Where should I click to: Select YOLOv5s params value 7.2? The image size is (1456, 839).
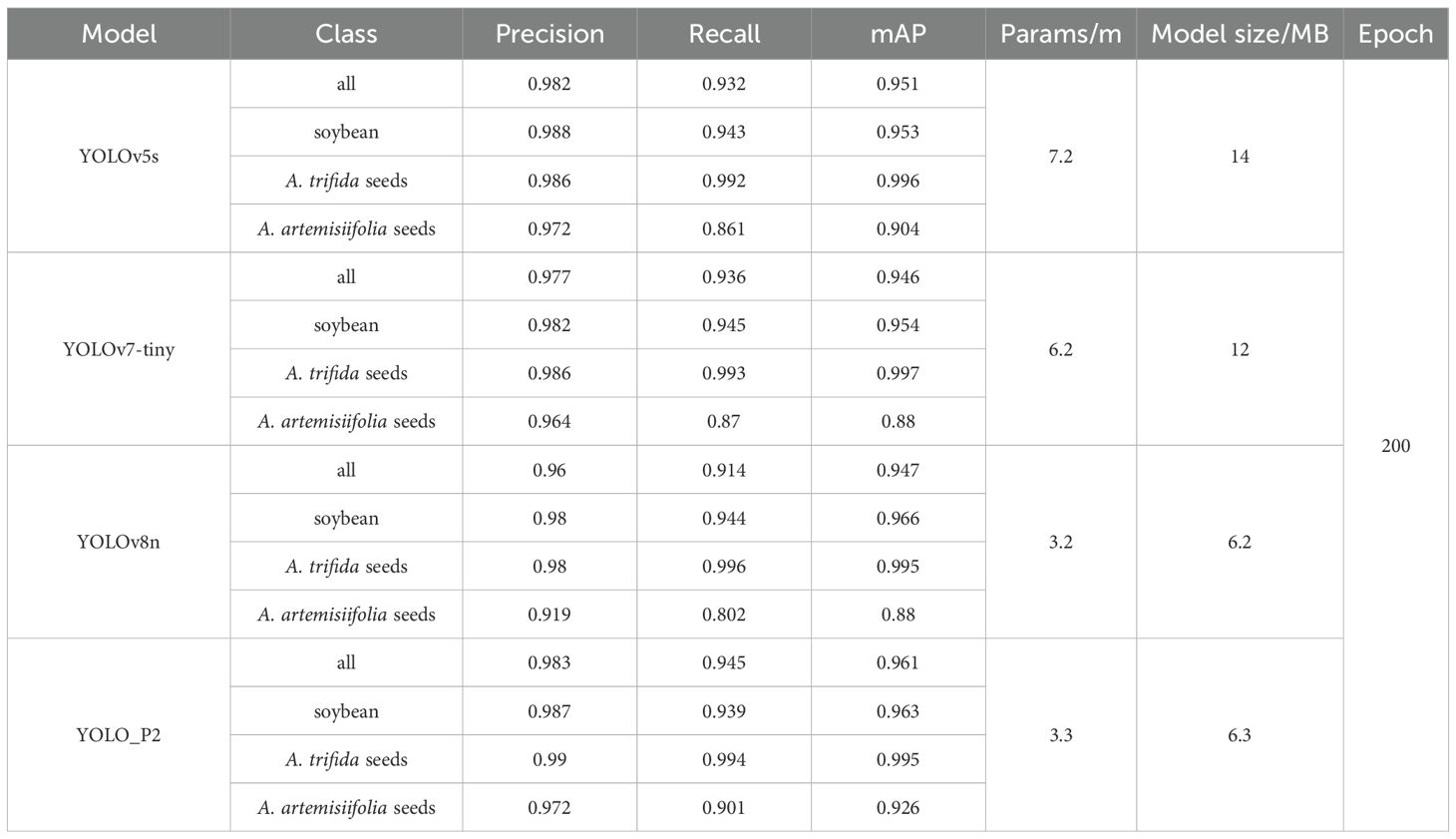(1060, 157)
